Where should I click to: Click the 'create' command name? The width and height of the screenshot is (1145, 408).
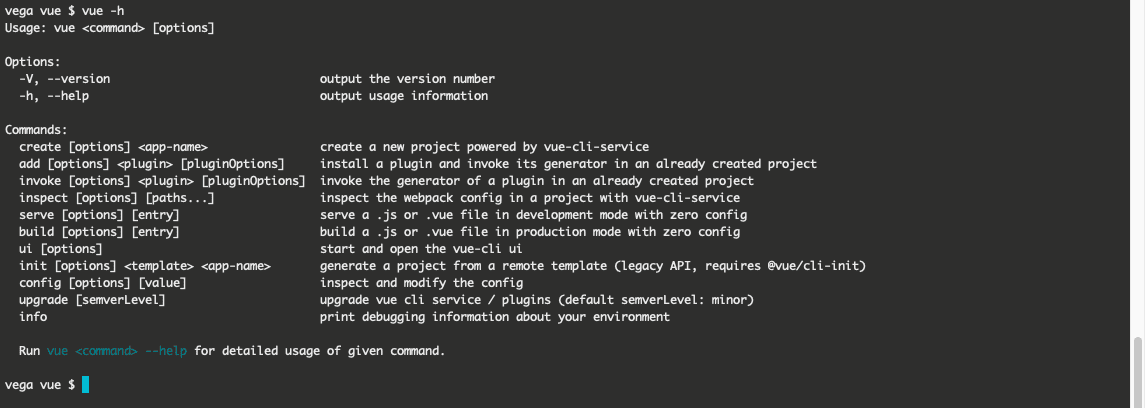tap(40, 147)
